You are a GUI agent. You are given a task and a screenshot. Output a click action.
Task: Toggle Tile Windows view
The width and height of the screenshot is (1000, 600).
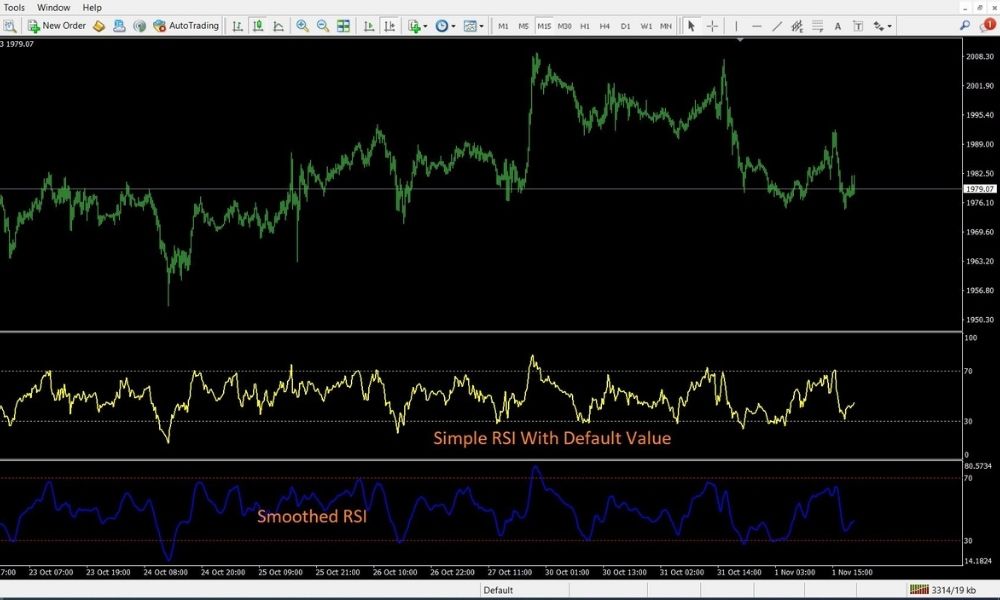click(343, 25)
